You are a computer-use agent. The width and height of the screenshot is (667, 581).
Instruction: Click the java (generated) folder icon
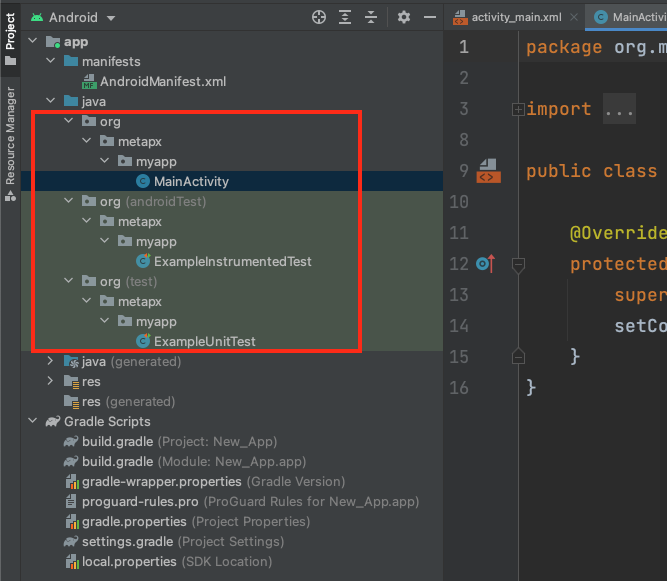(x=71, y=362)
